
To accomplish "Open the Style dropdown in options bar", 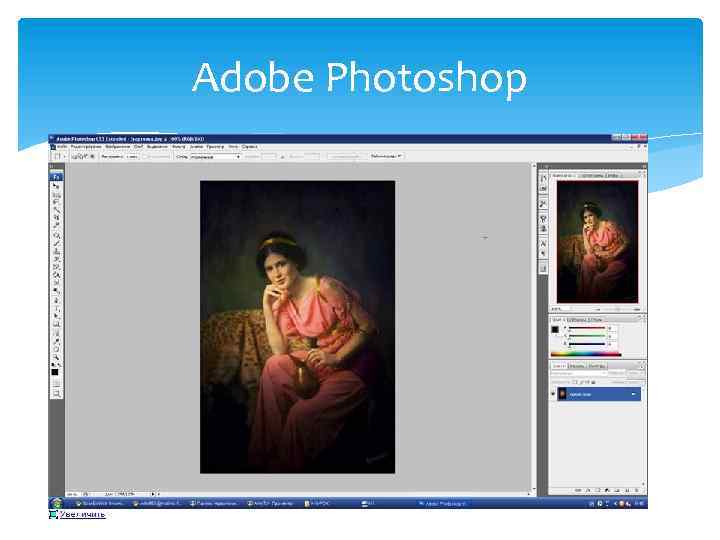I will [215, 157].
